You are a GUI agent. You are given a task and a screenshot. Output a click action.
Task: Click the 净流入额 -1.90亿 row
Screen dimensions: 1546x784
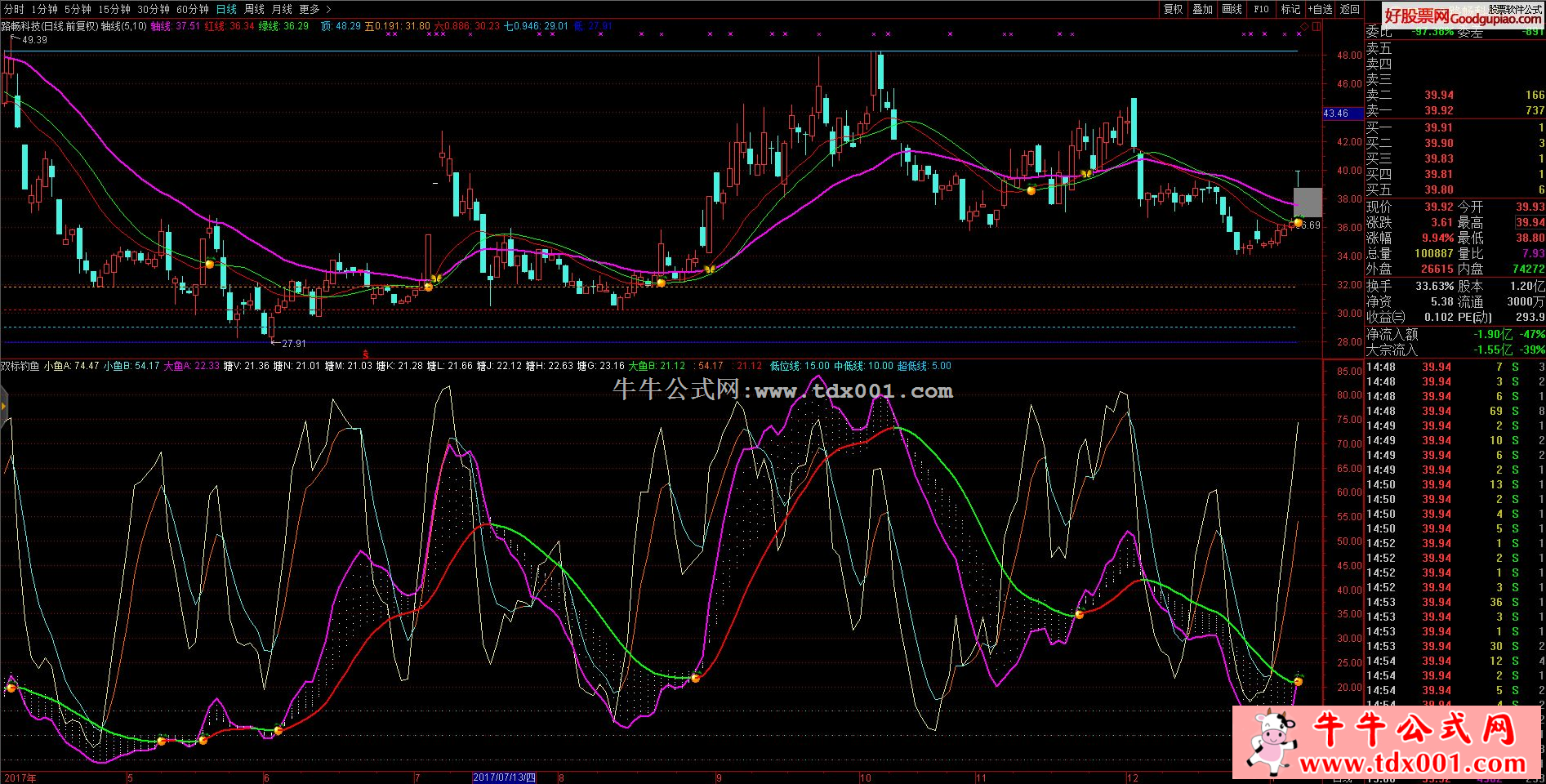[x=1455, y=334]
